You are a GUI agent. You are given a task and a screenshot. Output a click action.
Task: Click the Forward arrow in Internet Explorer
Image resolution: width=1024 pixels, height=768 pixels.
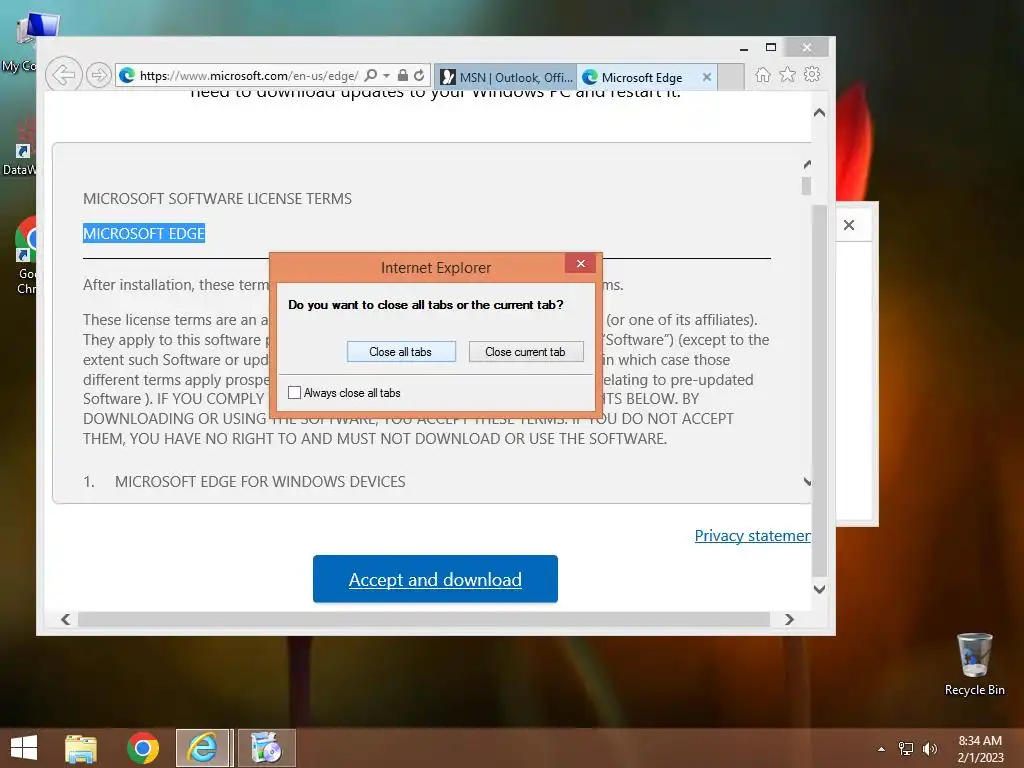click(x=99, y=75)
